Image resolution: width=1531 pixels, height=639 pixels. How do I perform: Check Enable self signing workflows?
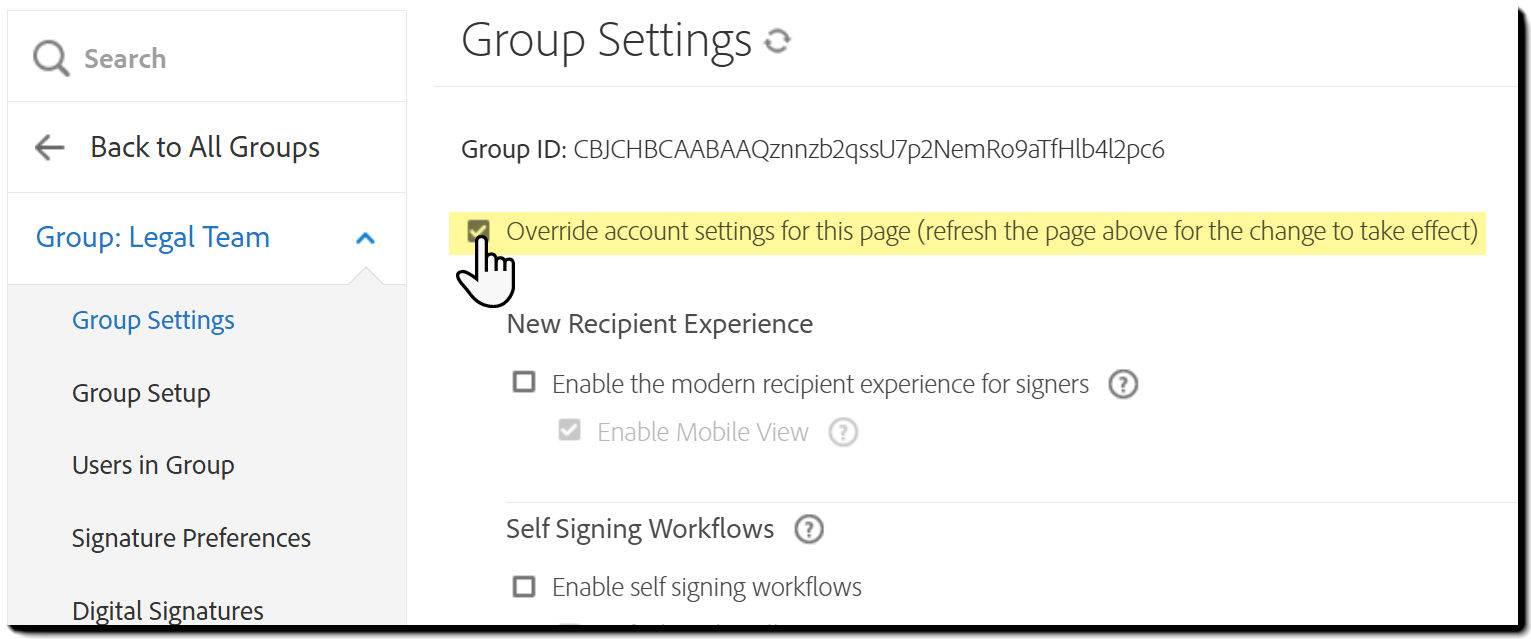(x=524, y=587)
